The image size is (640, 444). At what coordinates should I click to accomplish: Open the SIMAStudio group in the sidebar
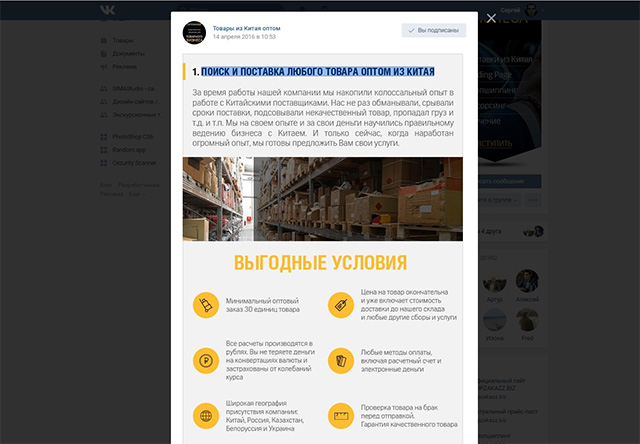[x=134, y=89]
